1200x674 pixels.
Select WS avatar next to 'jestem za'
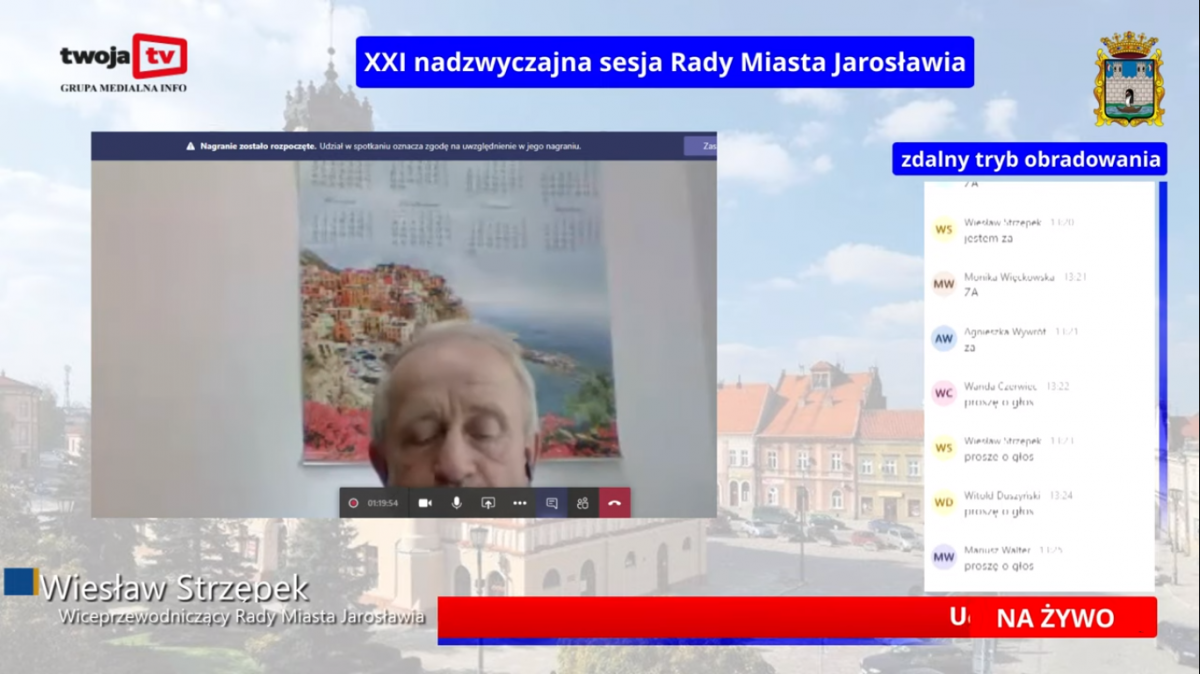(944, 230)
